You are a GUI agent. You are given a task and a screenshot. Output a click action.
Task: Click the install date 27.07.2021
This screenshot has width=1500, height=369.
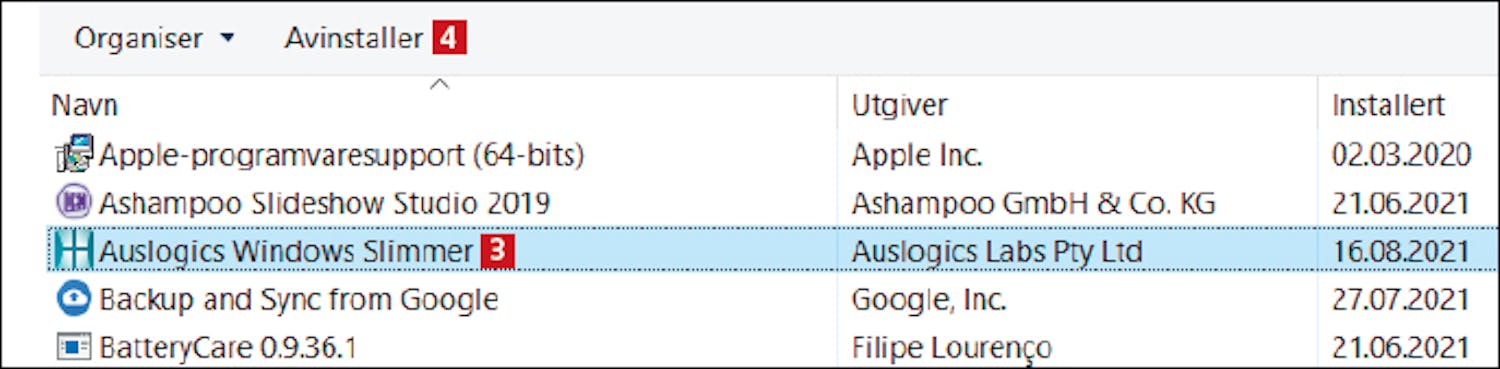[x=1400, y=299]
